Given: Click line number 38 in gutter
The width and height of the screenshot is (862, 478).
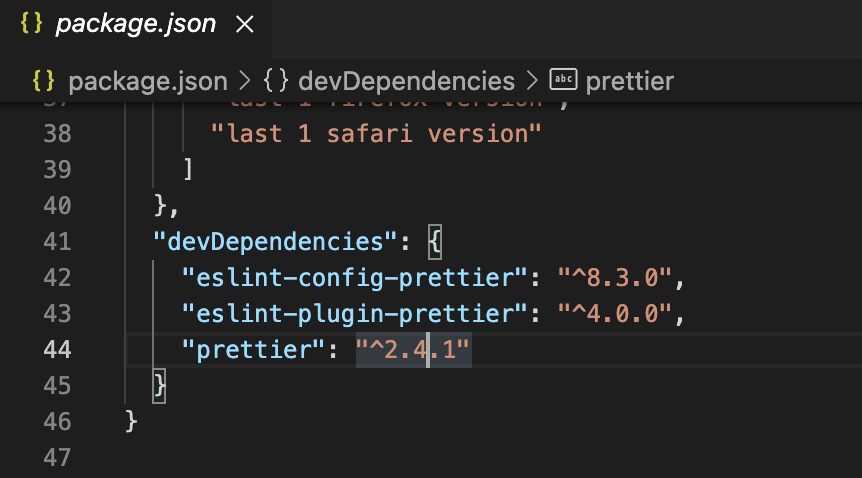Looking at the screenshot, I should [57, 134].
